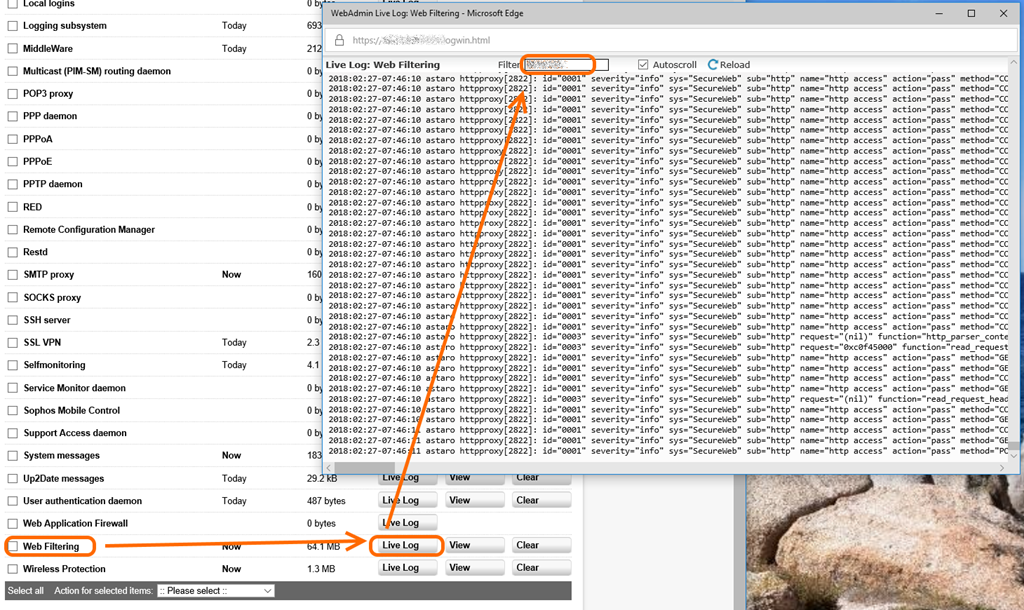Maximize the WebAdmin Live Log window

coord(971,13)
